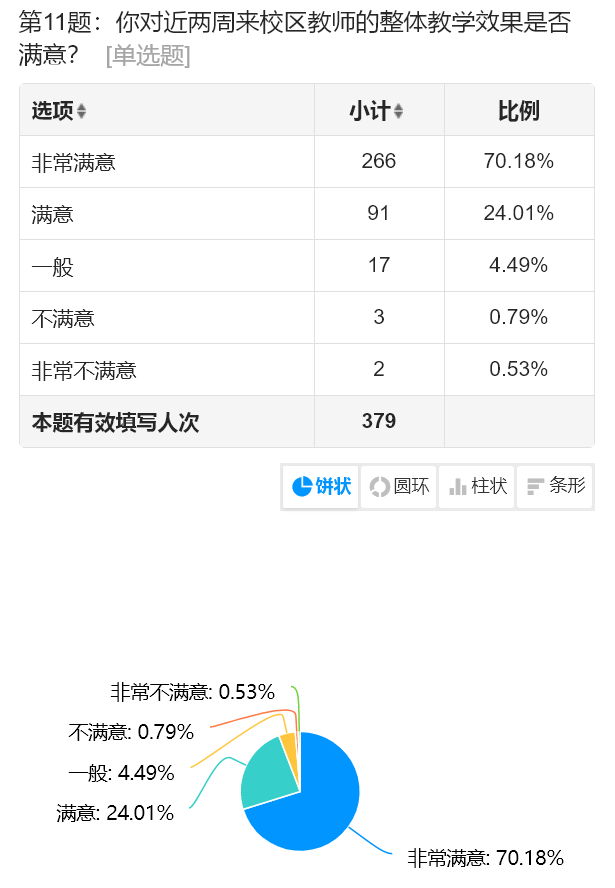615x888 pixels.
Task: Click the 非常不满意 row label in table
Action: click(x=84, y=370)
